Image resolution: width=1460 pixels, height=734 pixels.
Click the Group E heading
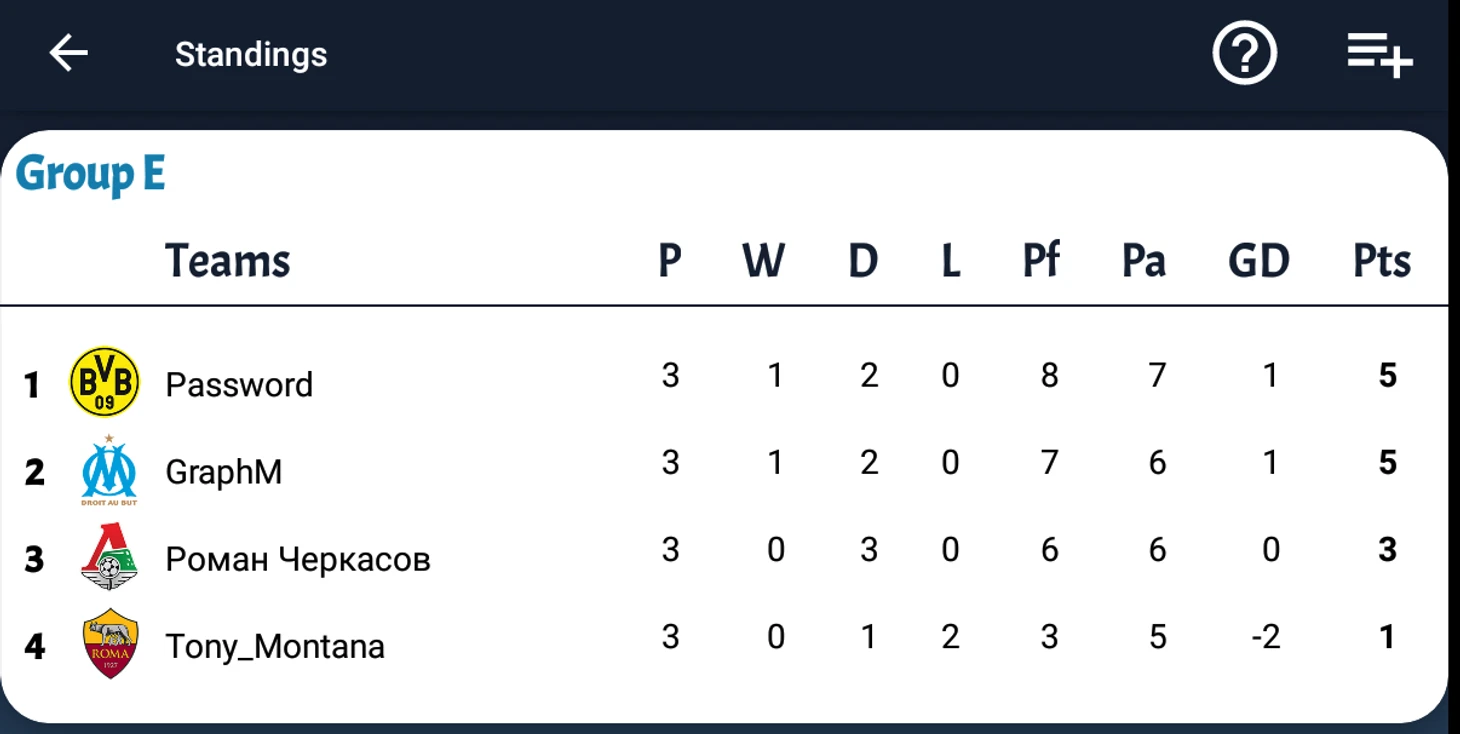pyautogui.click(x=90, y=174)
